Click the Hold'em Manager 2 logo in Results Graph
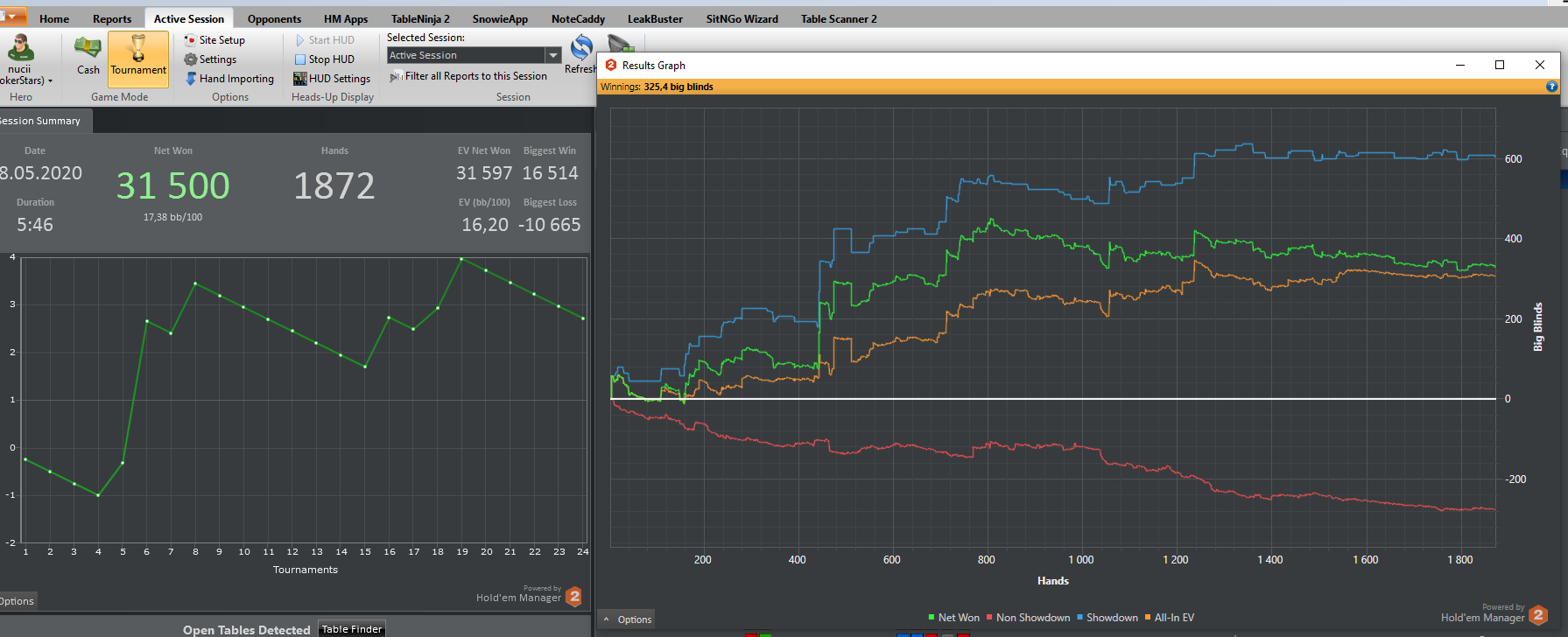Viewport: 1568px width, 637px height. 1538,615
